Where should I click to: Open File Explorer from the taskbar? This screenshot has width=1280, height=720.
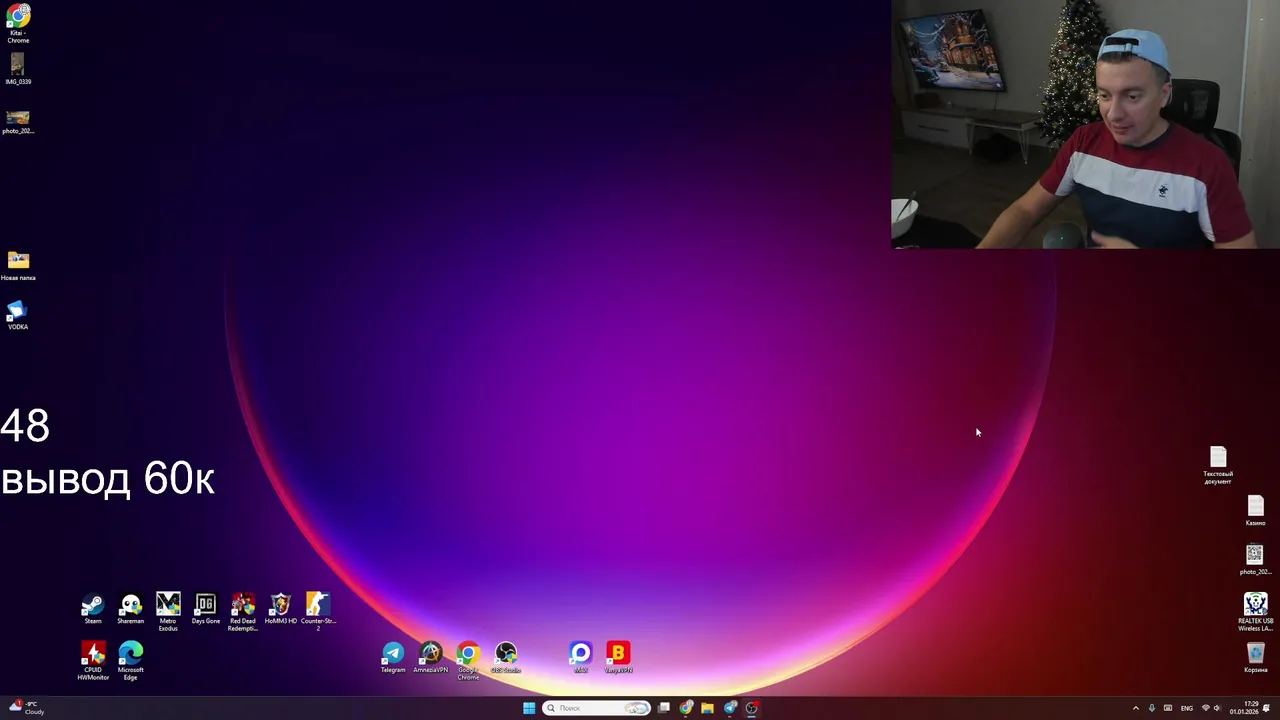pos(707,708)
